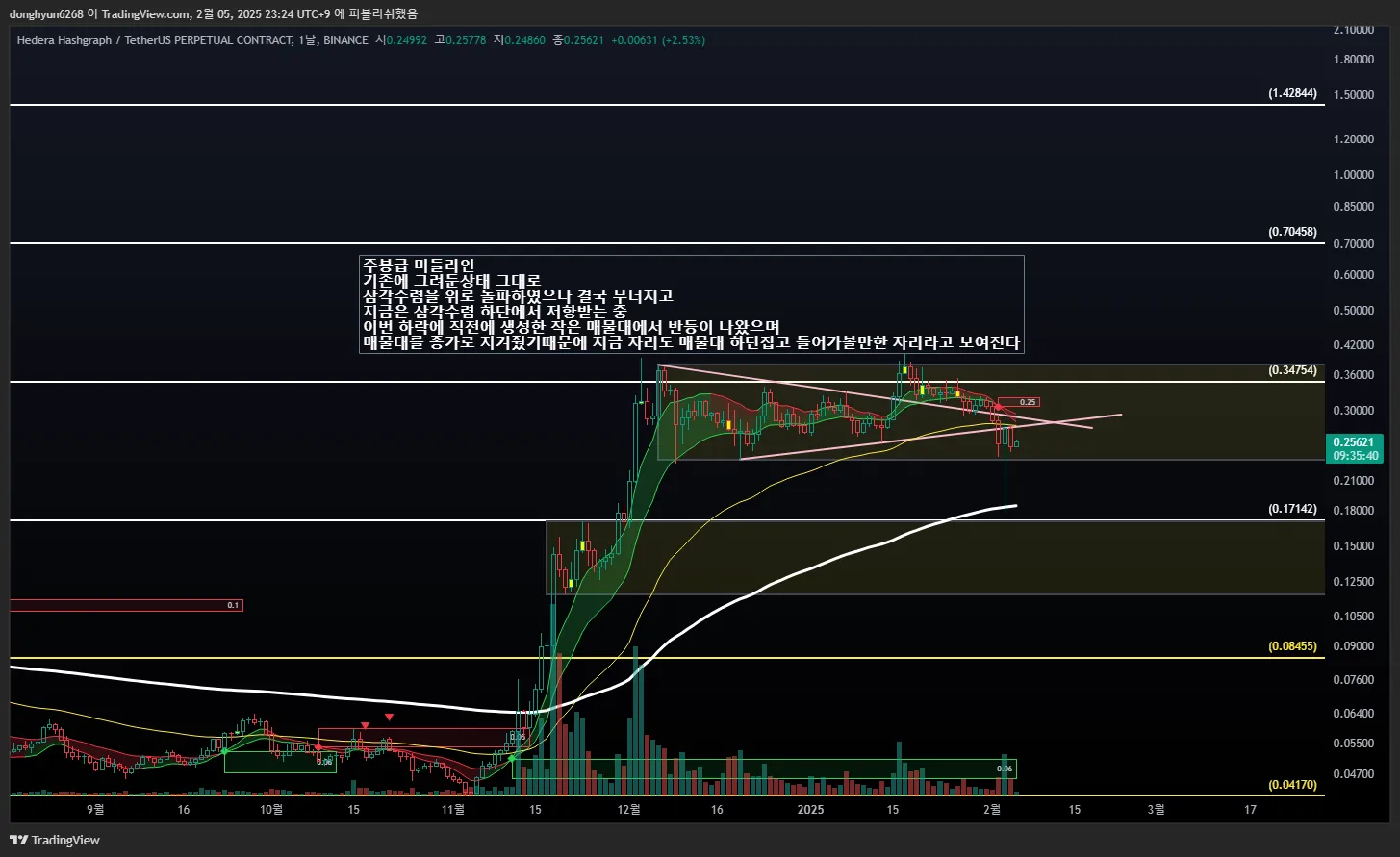This screenshot has height=857, width=1400.
Task: Click the 9월 label on time axis
Action: click(94, 810)
